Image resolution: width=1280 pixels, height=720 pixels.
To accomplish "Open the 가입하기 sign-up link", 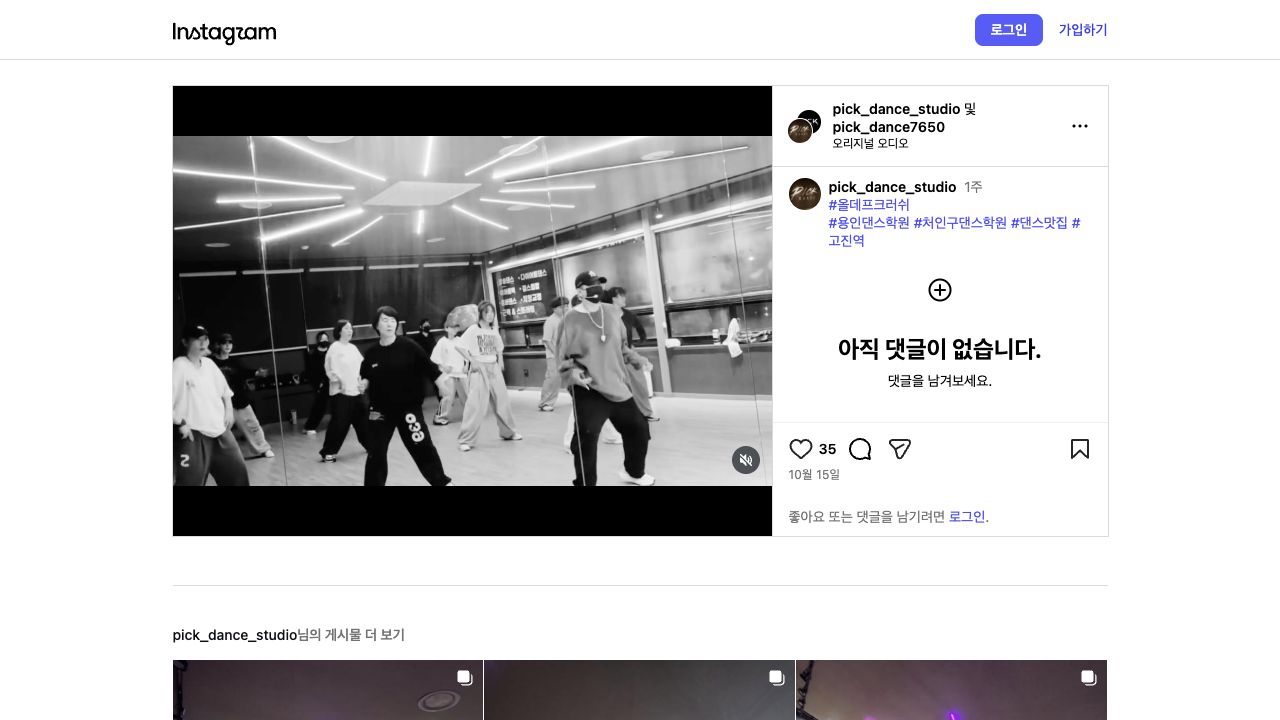I will (x=1083, y=30).
